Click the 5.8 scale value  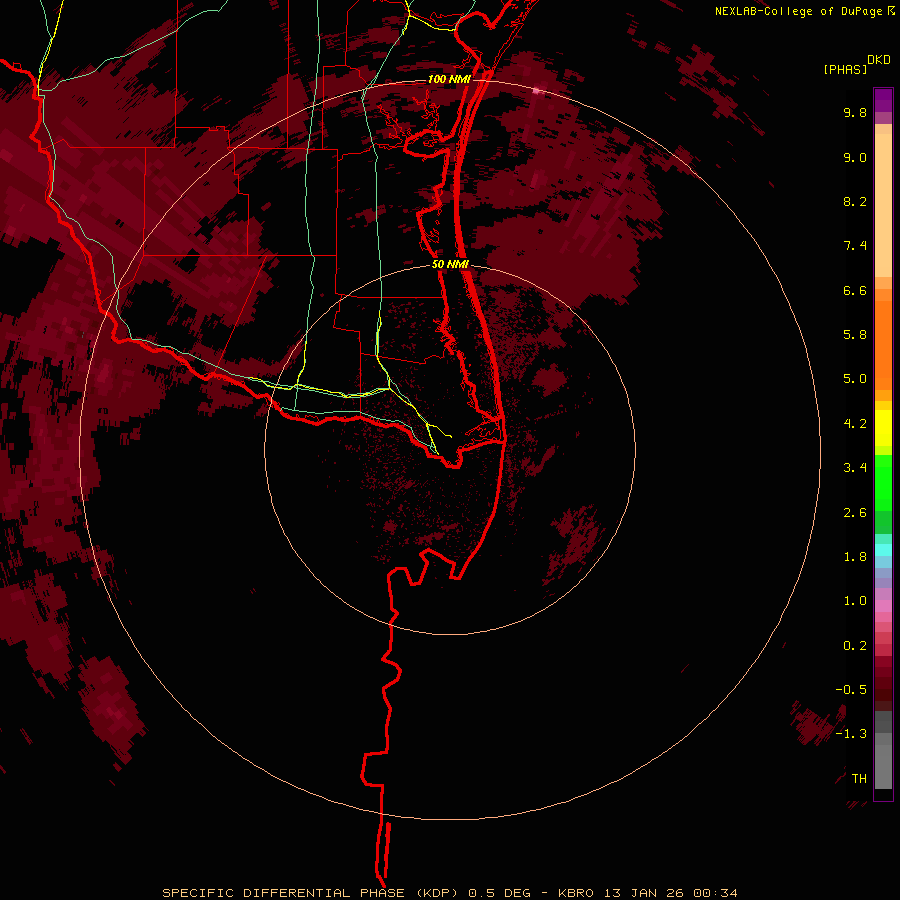tap(855, 335)
